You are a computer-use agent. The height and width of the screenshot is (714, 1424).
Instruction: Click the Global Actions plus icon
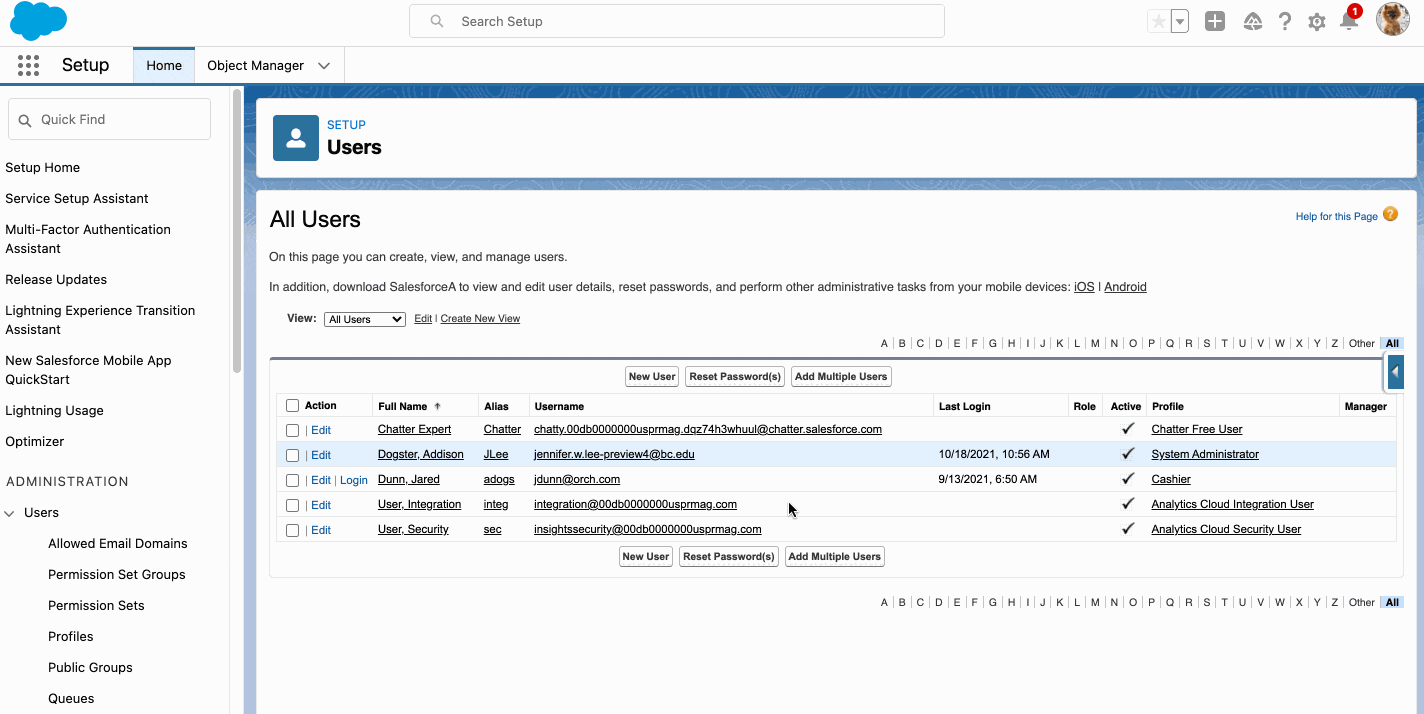[1215, 21]
